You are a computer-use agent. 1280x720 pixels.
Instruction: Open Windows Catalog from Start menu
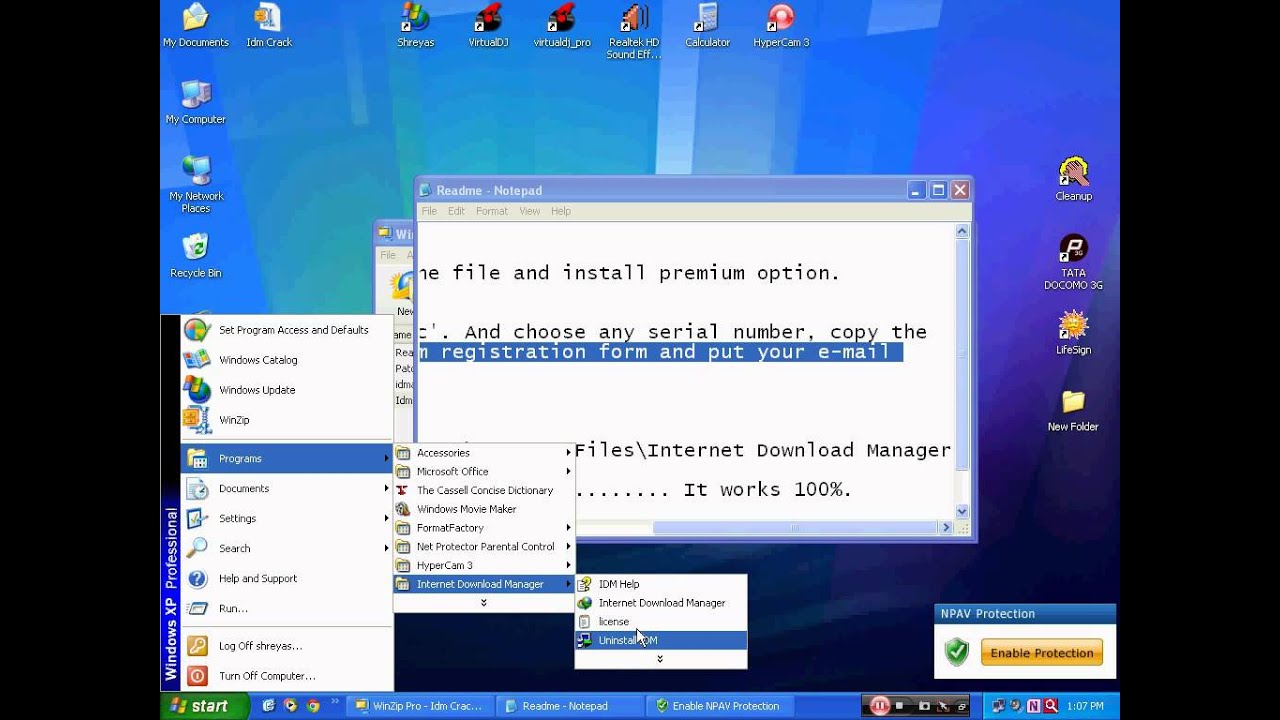286,360
